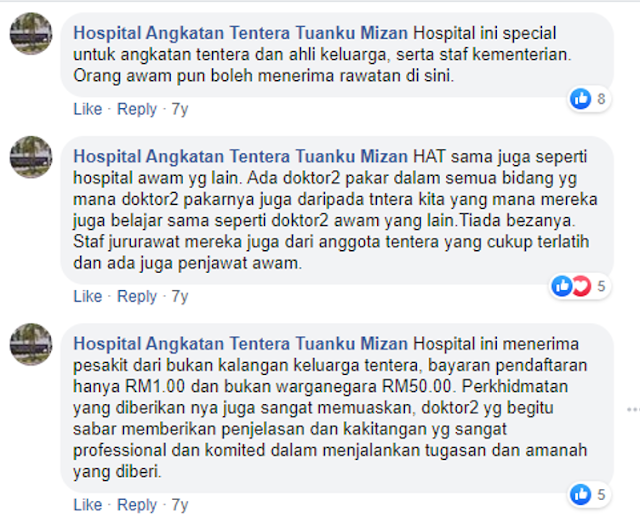
Task: Open author name link on second comment
Action: (x=240, y=157)
